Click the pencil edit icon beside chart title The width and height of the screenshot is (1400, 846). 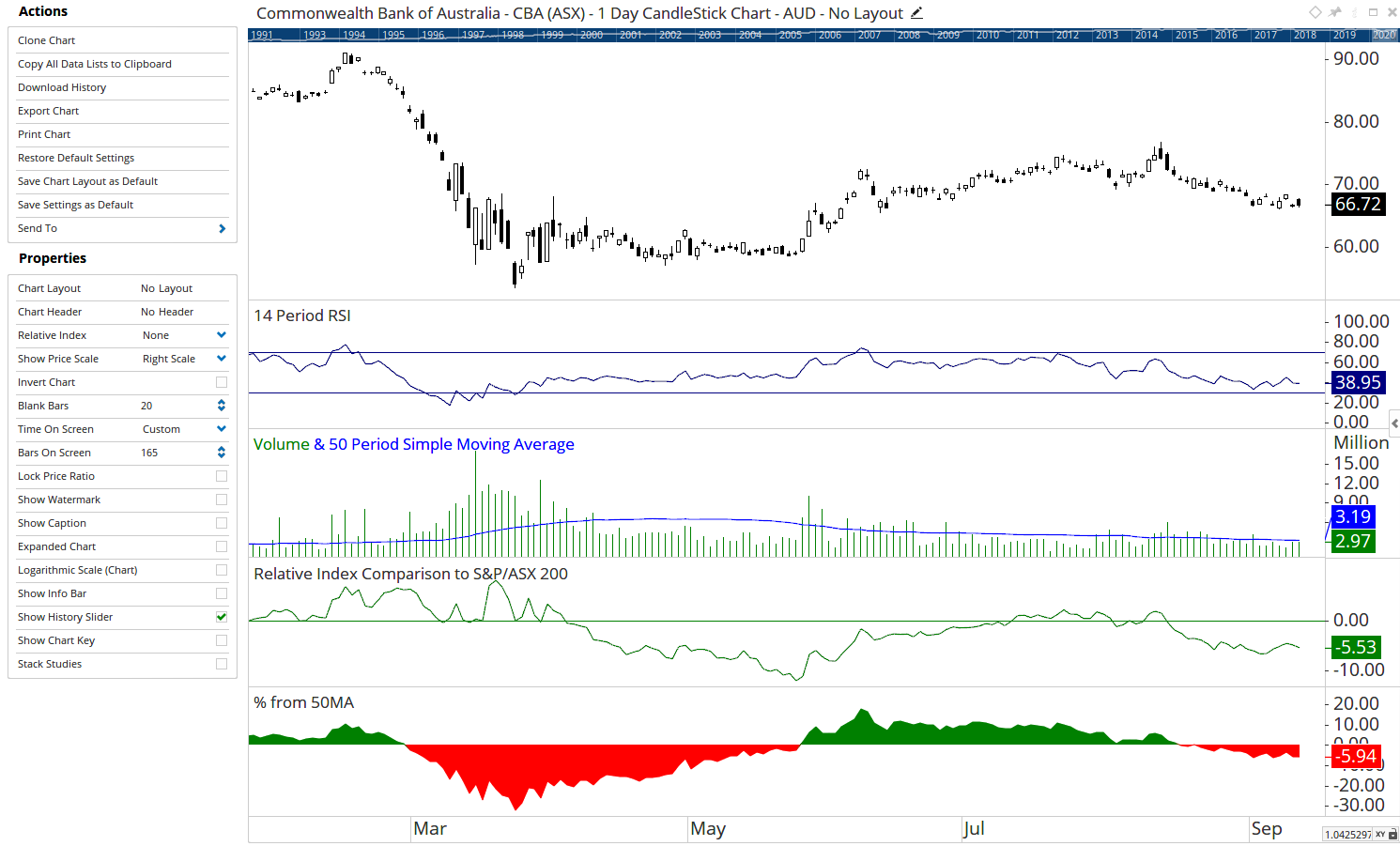click(916, 13)
